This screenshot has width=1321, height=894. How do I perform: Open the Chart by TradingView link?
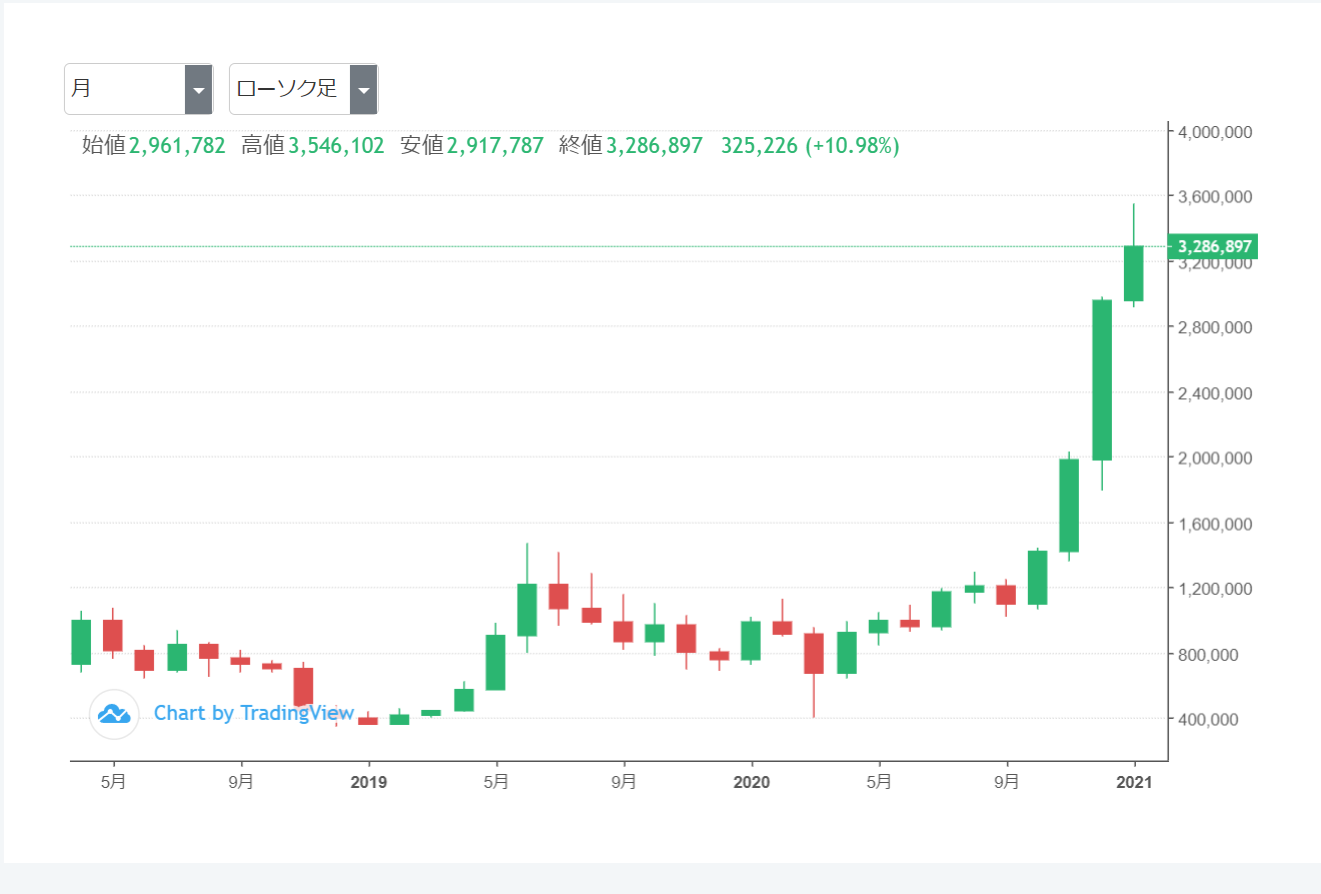click(253, 713)
